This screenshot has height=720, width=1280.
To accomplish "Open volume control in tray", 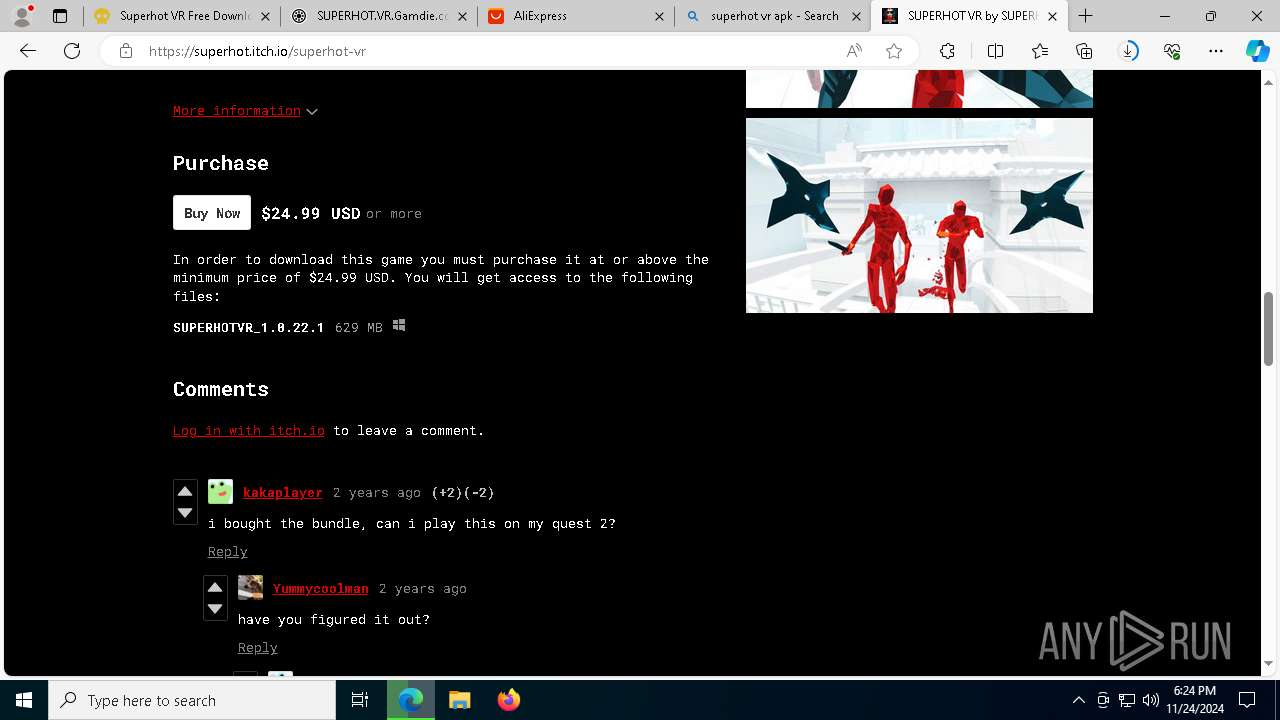I will [1151, 700].
